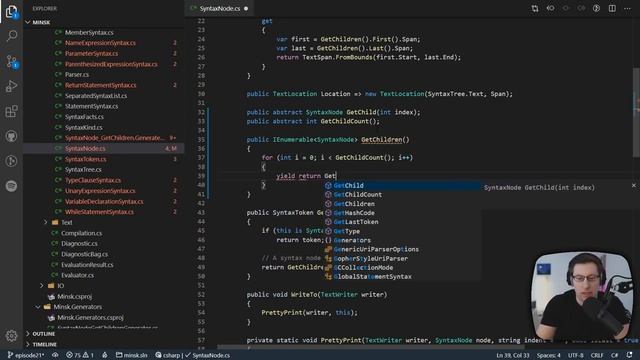Screen dimensions: 640x360
Task: Select GetChildCount suggestion in autocomplete
Action: (x=402, y=195)
